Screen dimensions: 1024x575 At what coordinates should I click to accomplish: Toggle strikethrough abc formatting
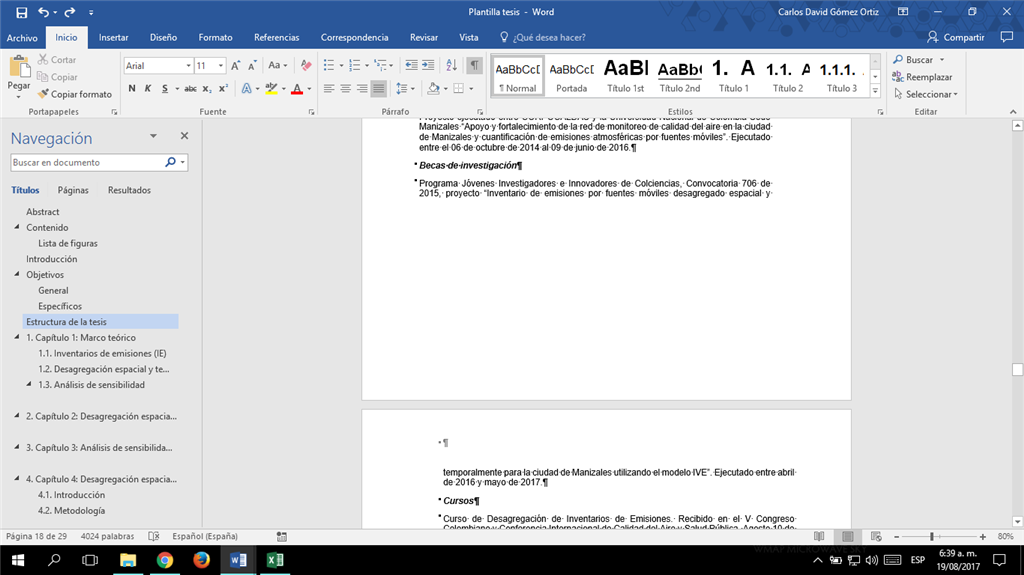[190, 88]
